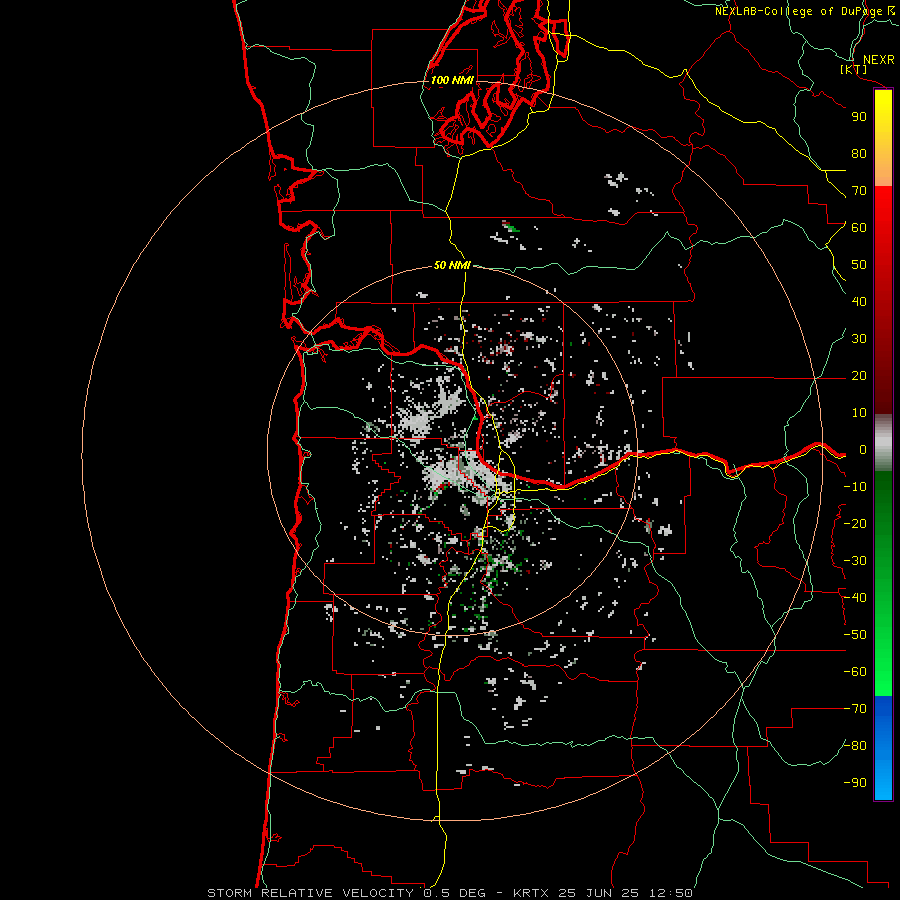The height and width of the screenshot is (900, 900).
Task: Click the NEXLAB-College of DuPage label
Action: pos(798,11)
